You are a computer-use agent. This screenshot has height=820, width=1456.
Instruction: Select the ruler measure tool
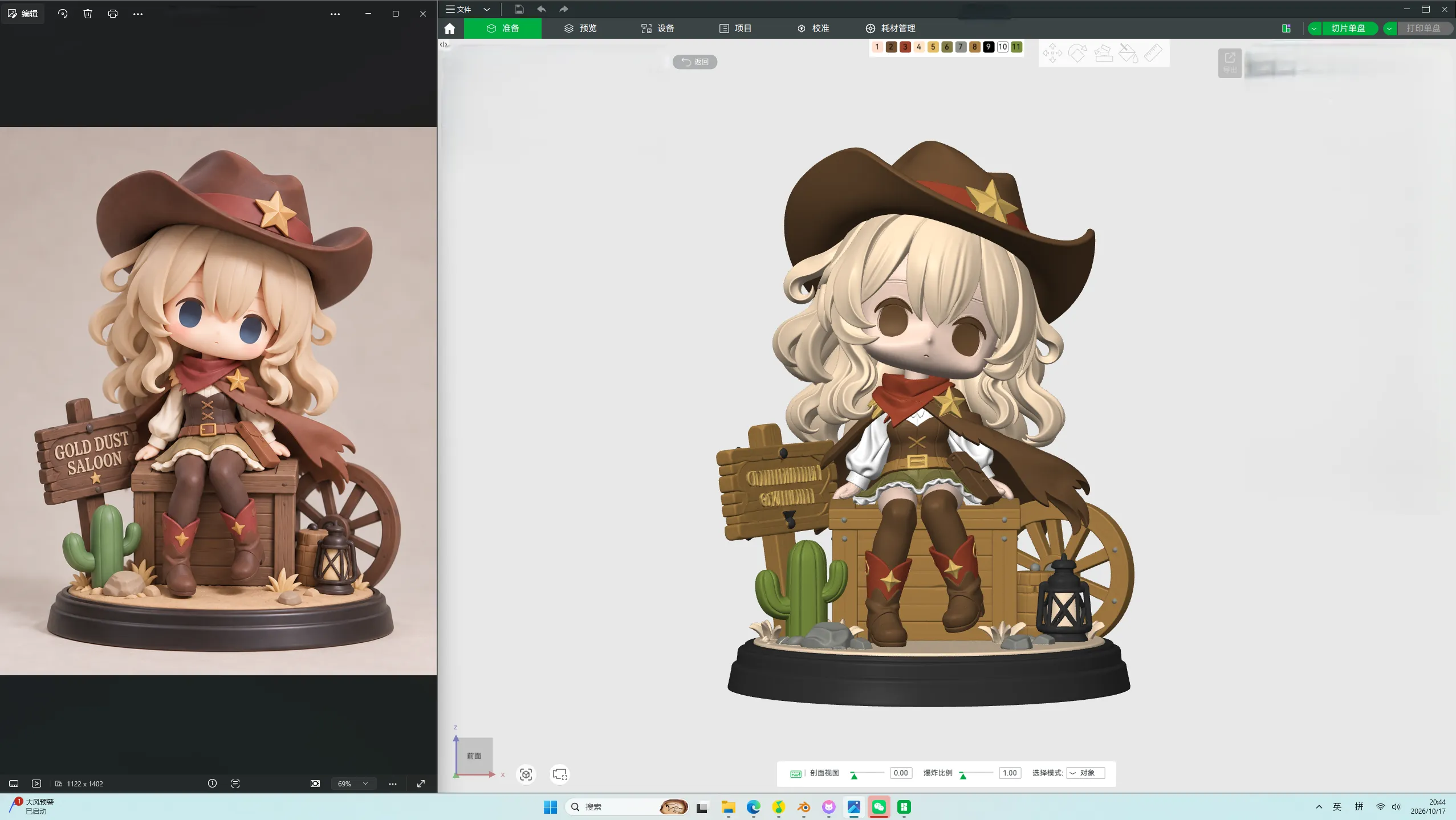coord(1153,54)
